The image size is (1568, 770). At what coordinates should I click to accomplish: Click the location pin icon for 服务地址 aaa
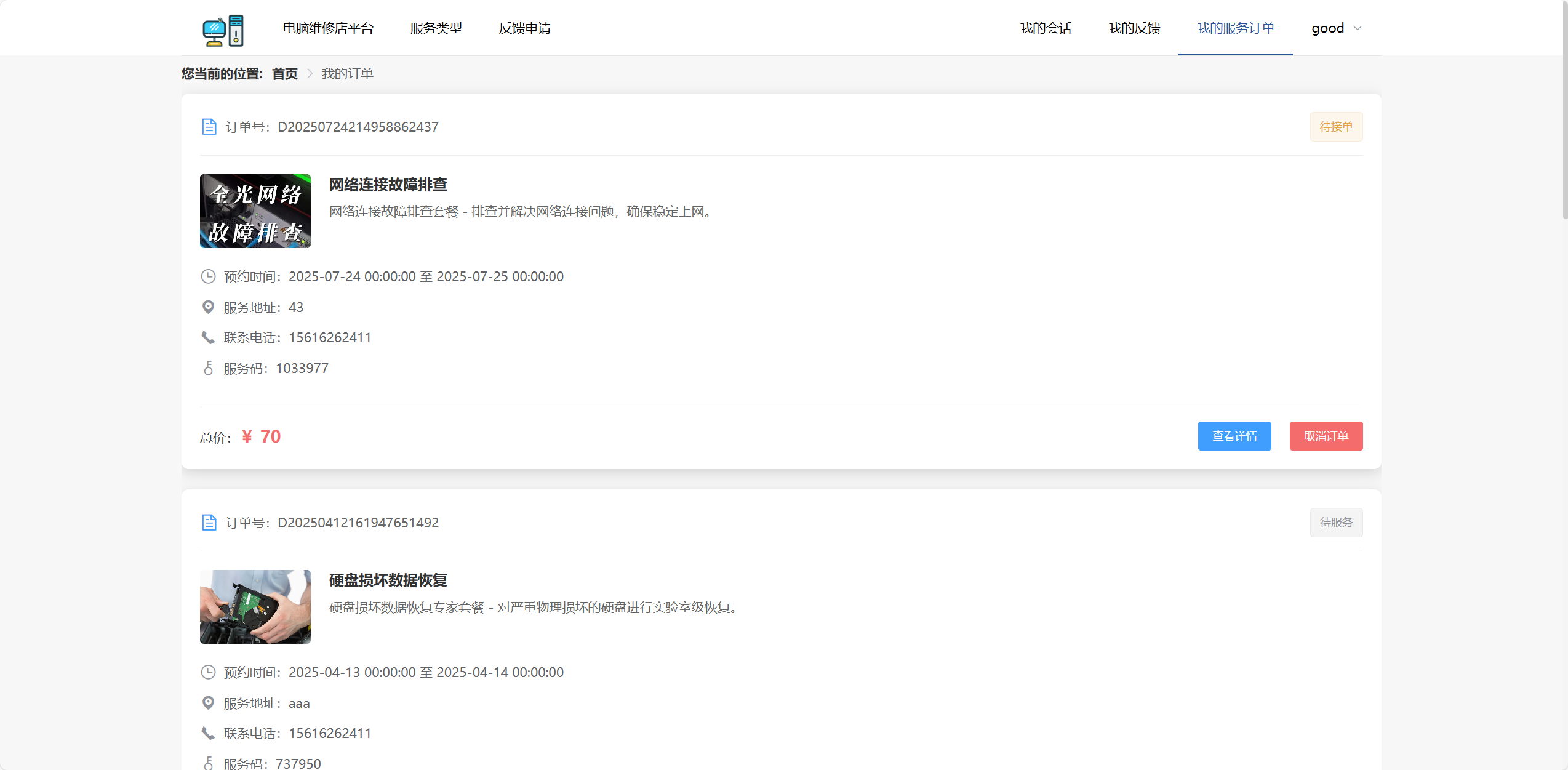[207, 702]
